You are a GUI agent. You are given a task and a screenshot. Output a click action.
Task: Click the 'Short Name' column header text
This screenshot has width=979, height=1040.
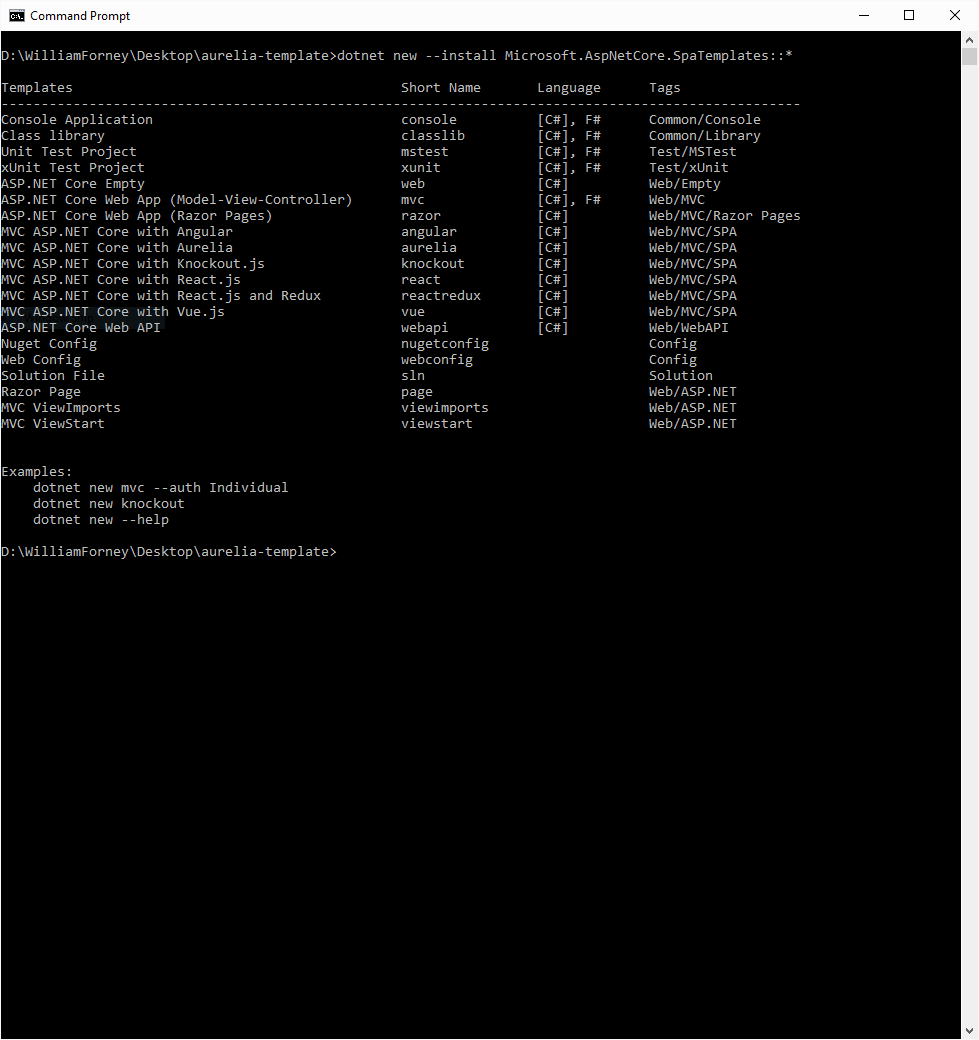pos(441,88)
